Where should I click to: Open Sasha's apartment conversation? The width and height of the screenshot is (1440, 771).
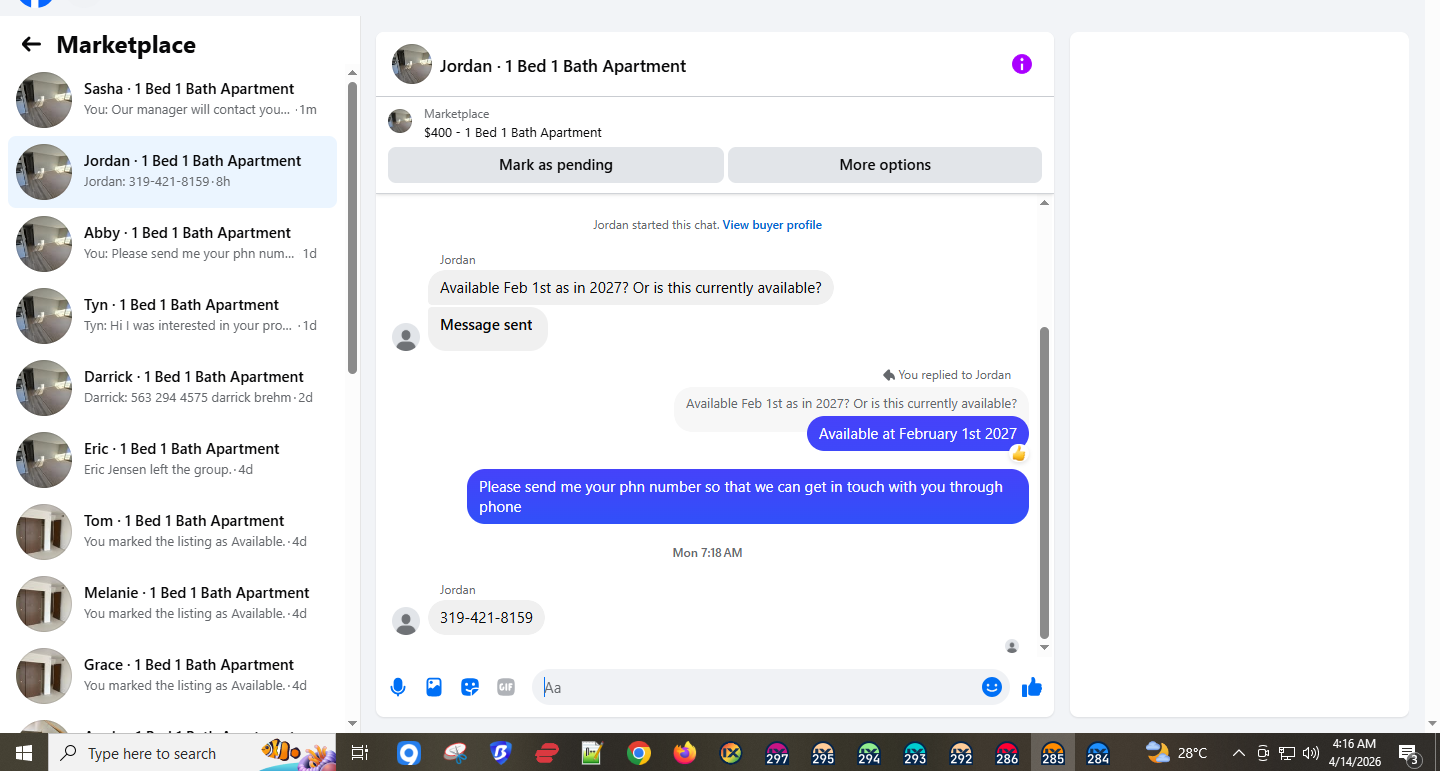(172, 100)
